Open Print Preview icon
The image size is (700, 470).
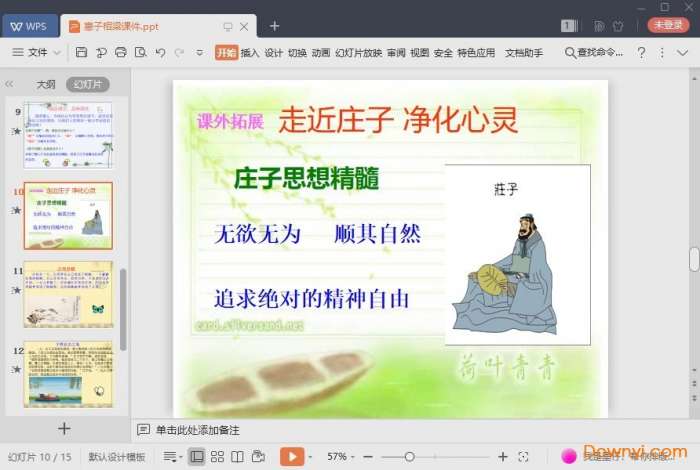pyautogui.click(x=140, y=52)
